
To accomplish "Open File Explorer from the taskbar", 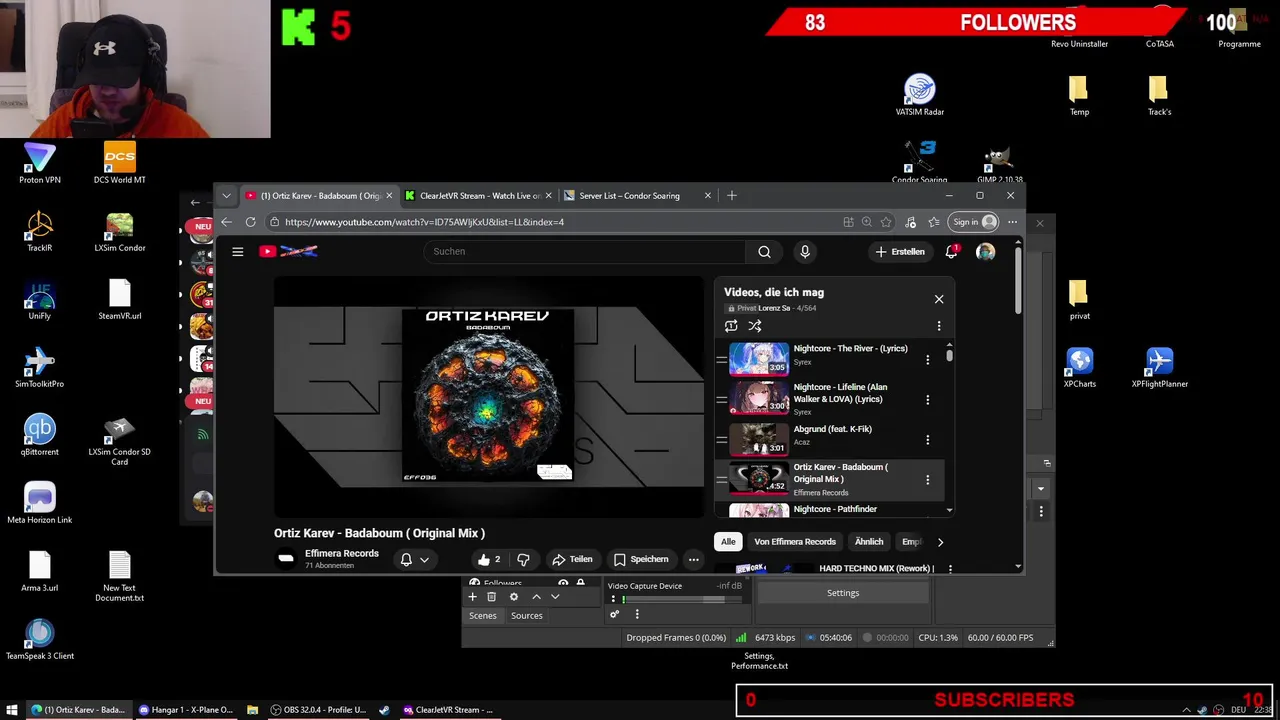I will 252,710.
